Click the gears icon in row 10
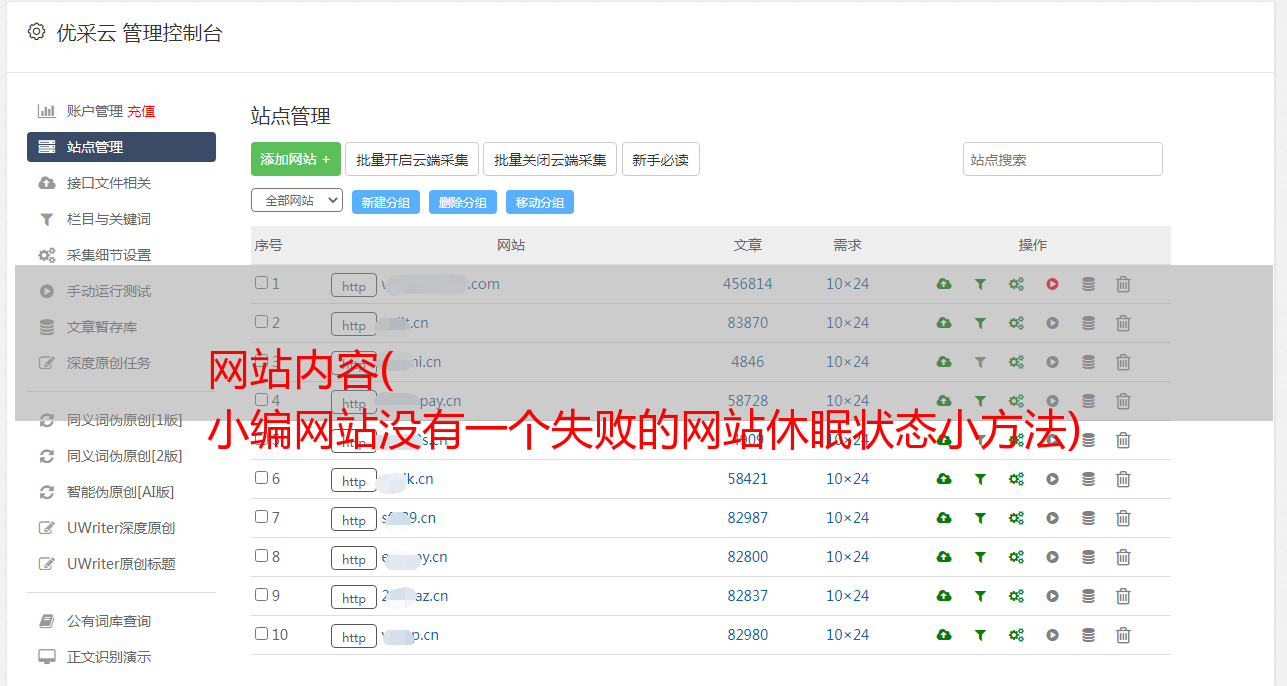Image resolution: width=1287 pixels, height=686 pixels. coord(1016,635)
